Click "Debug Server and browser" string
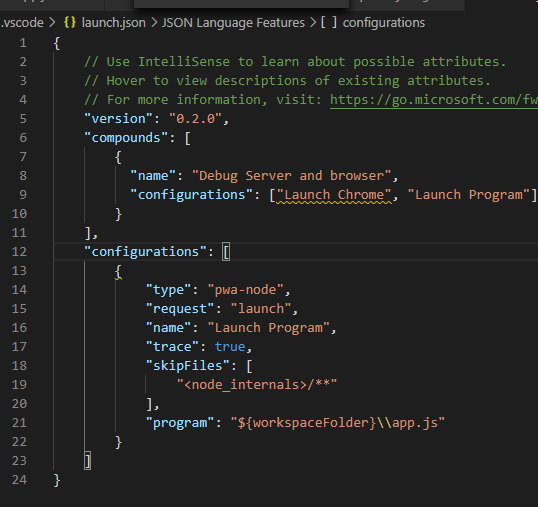Viewport: 538px width, 507px height. (x=292, y=176)
